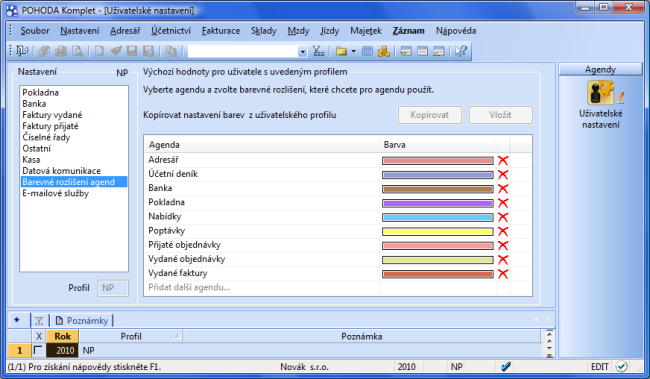The width and height of the screenshot is (650, 379).
Task: Click into the toolbar search text field
Action: (x=243, y=52)
